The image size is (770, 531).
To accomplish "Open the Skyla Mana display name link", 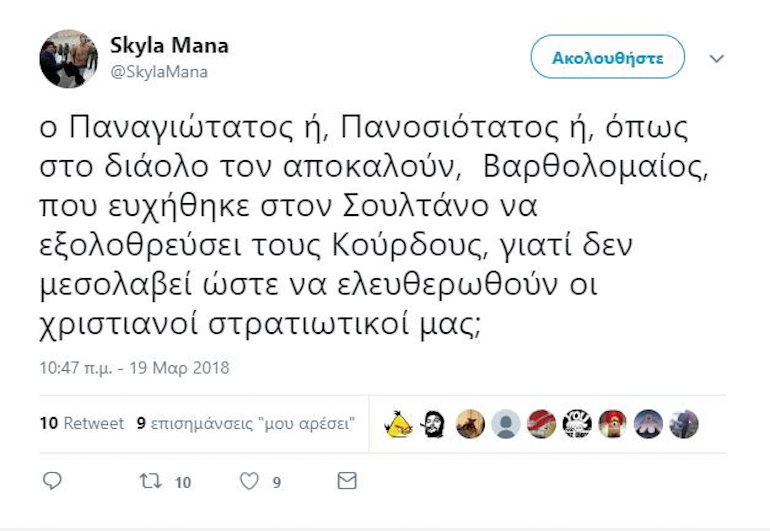I will coord(169,45).
